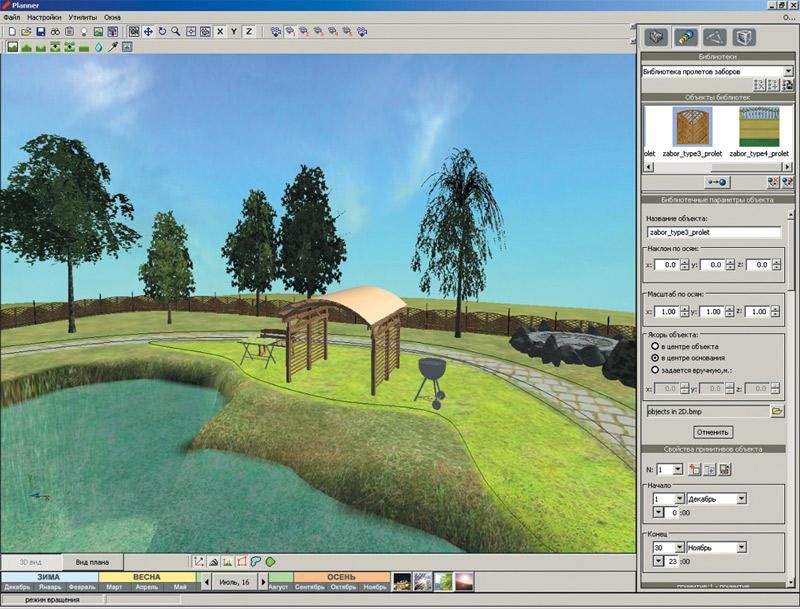Select the 'в центре объекта' anchor option

[655, 345]
